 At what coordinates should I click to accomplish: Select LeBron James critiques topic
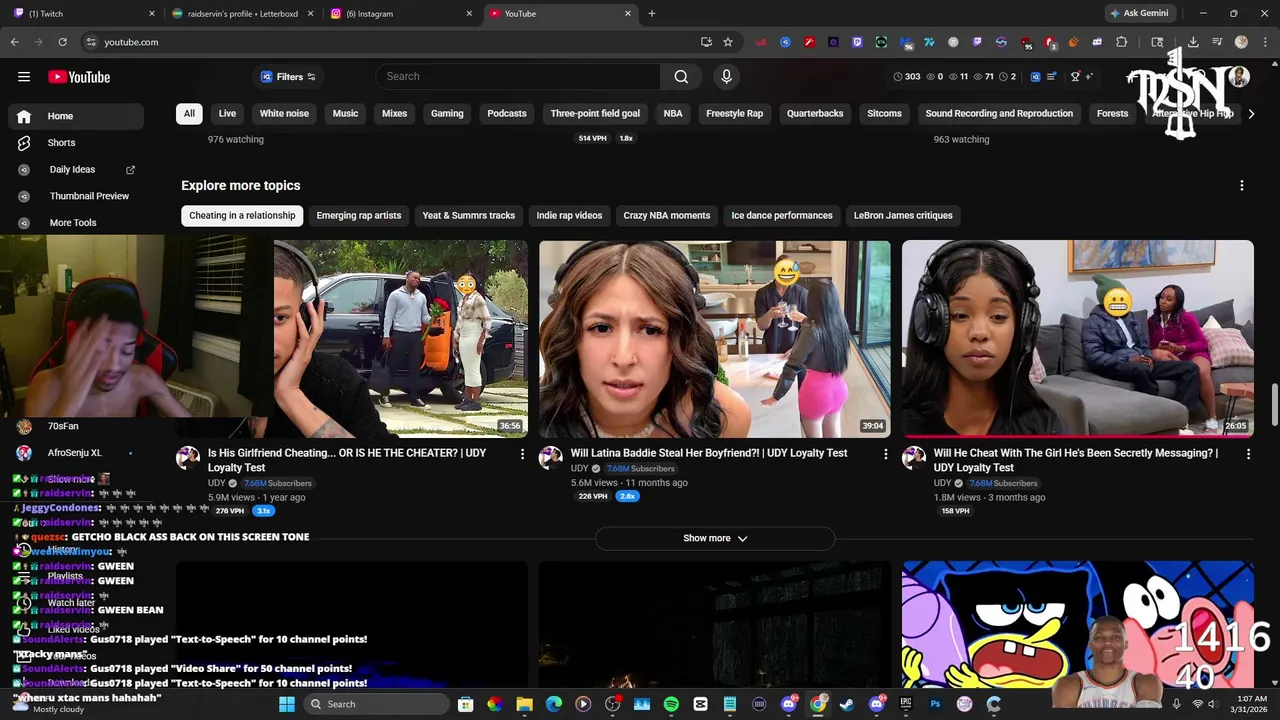[x=903, y=215]
